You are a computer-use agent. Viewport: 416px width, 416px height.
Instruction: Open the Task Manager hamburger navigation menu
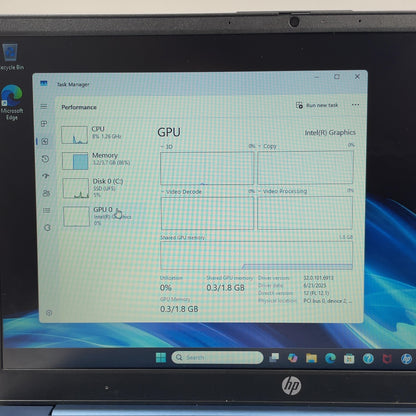coord(44,106)
